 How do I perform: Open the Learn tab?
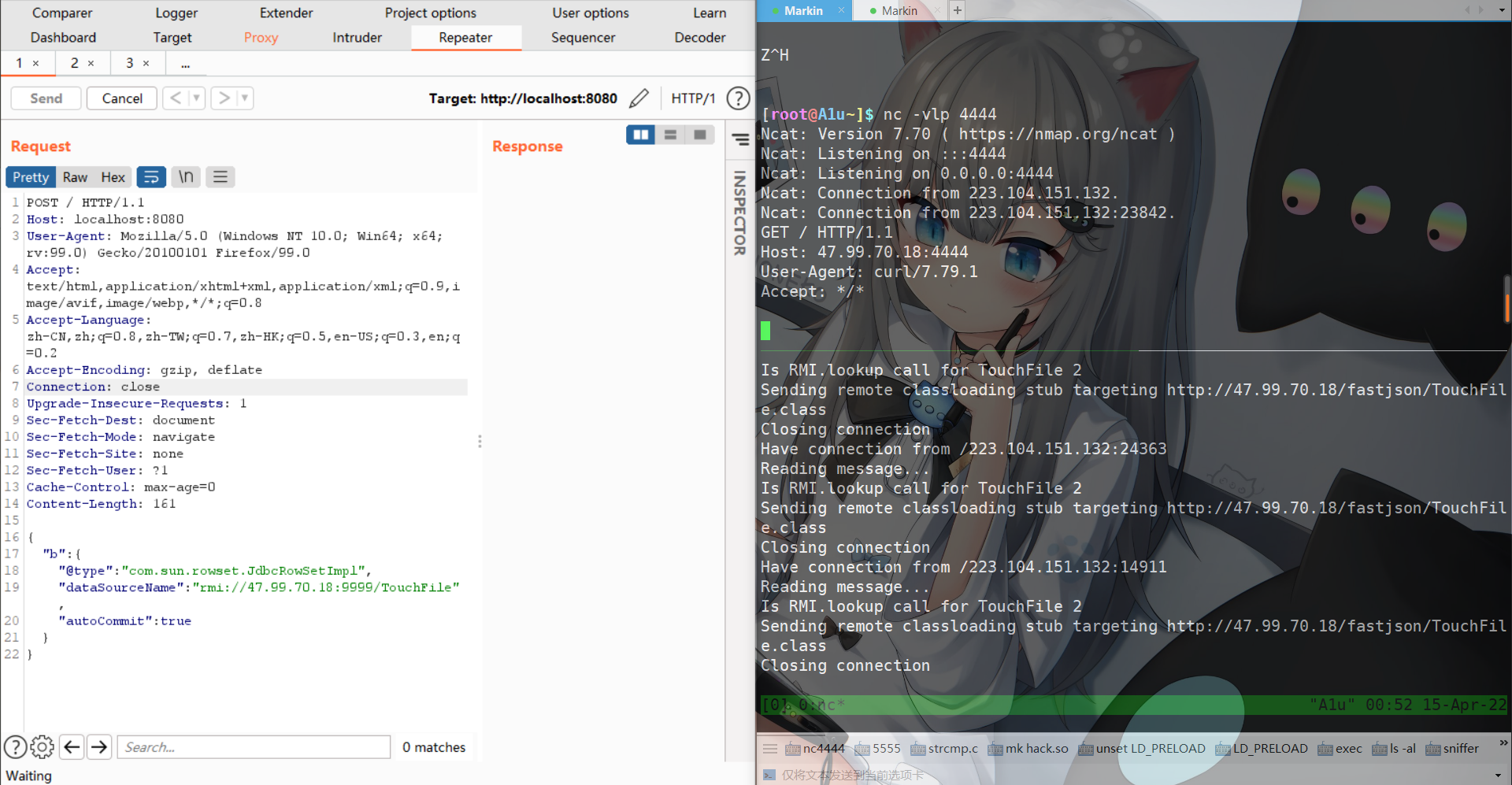coord(710,13)
